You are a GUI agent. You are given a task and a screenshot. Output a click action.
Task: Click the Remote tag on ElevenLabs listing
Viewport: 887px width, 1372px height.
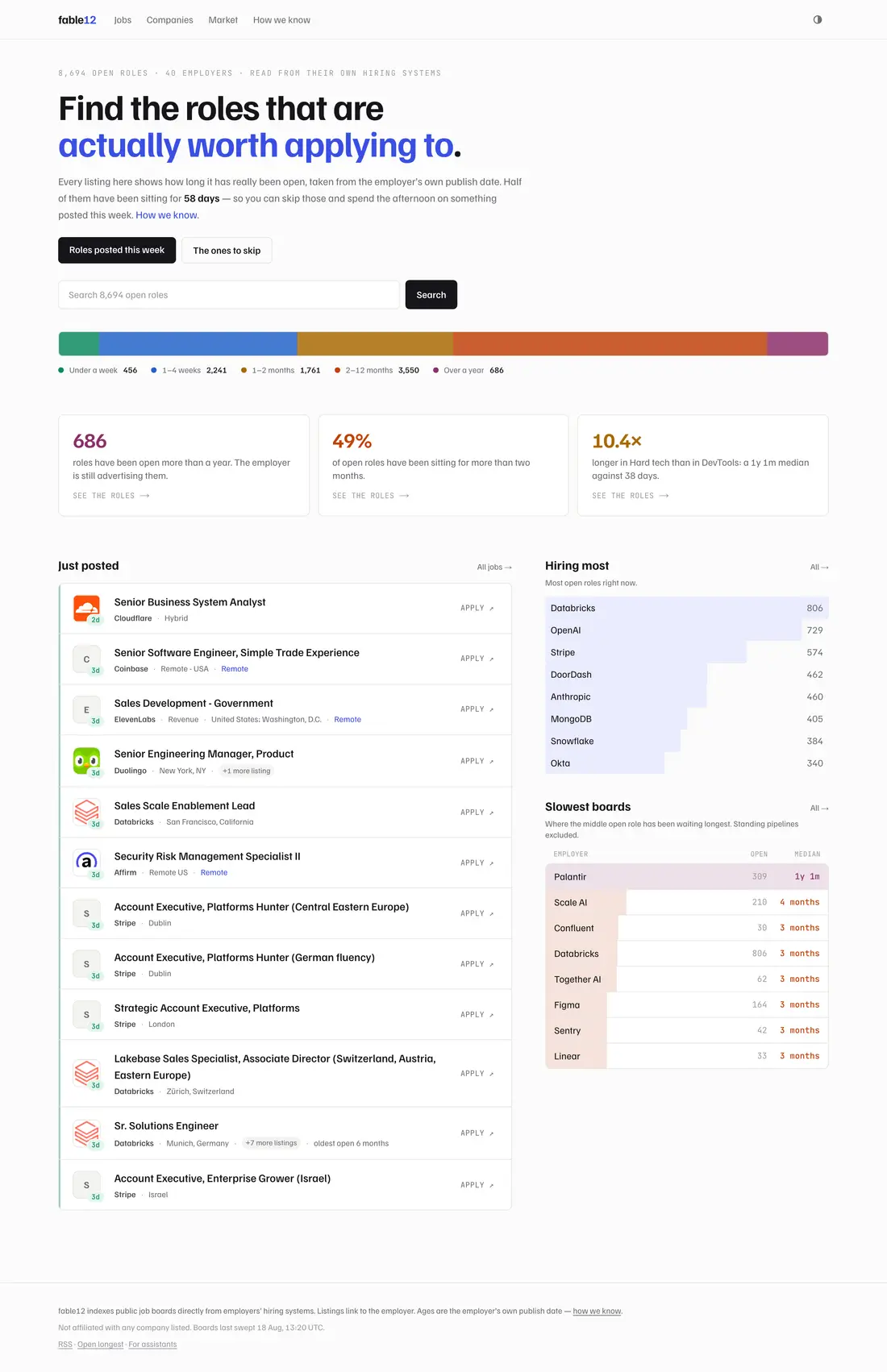(x=348, y=720)
